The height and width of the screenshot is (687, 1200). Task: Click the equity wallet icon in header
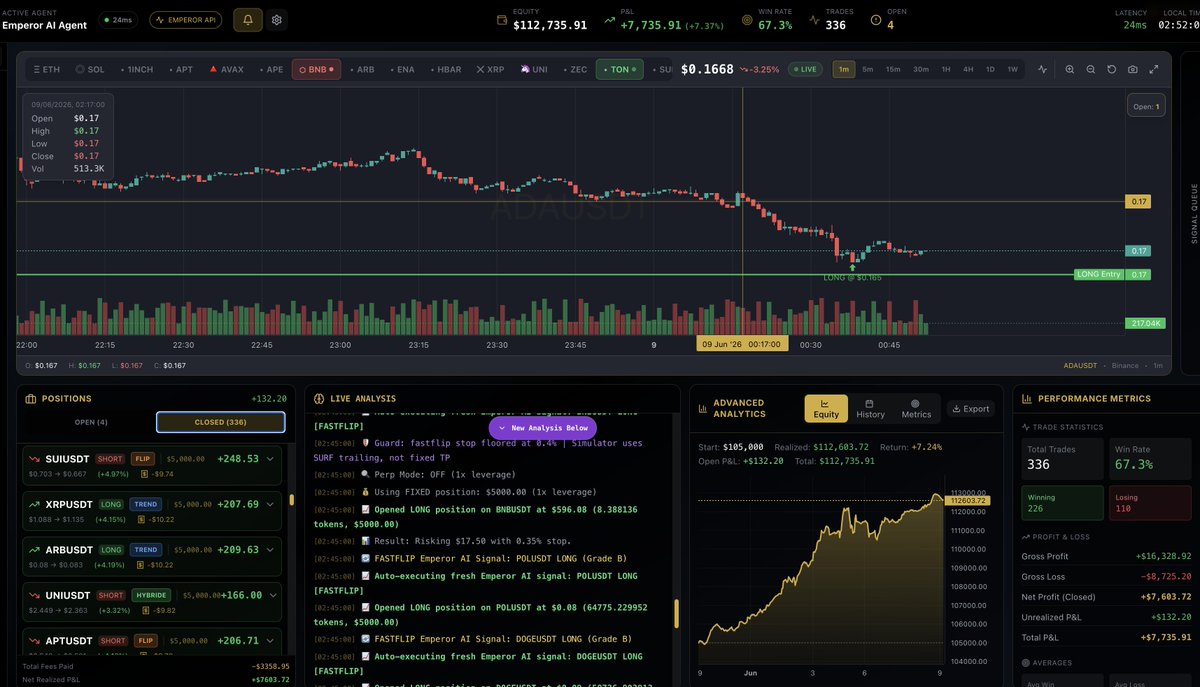pos(502,19)
